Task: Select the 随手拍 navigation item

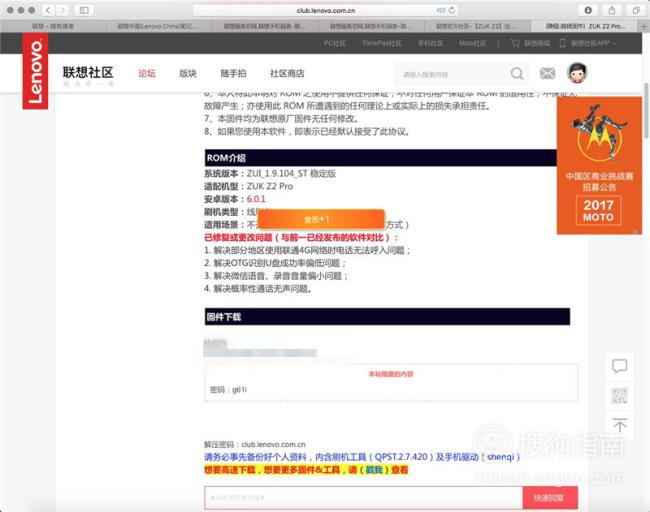Action: coord(233,73)
